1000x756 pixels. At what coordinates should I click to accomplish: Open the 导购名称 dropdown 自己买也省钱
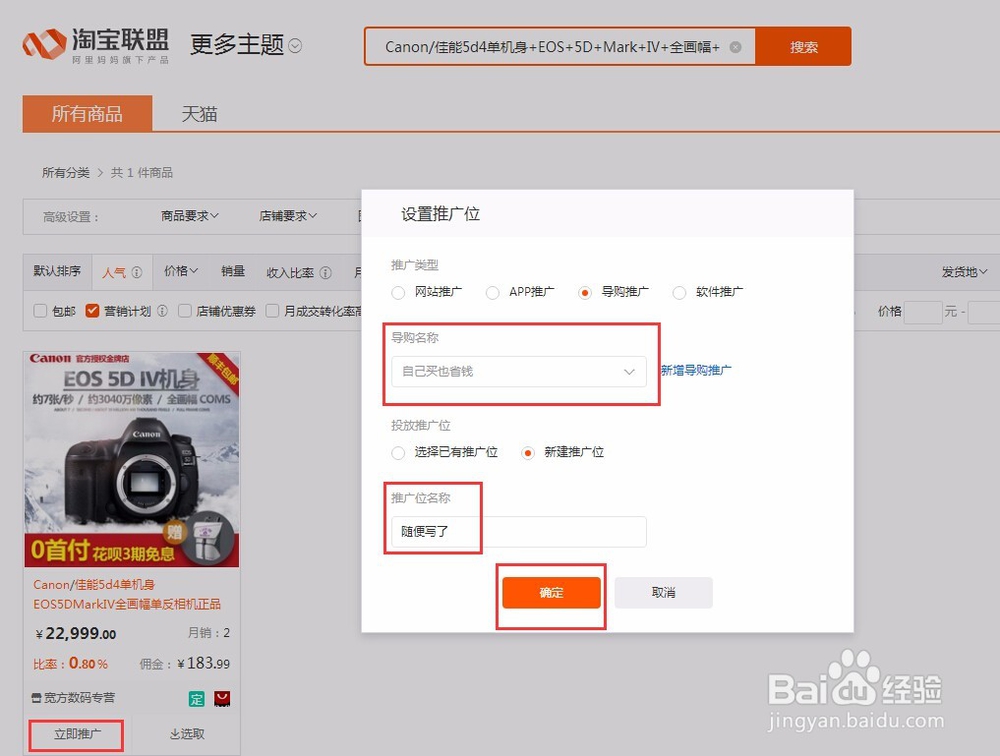pyautogui.click(x=519, y=371)
